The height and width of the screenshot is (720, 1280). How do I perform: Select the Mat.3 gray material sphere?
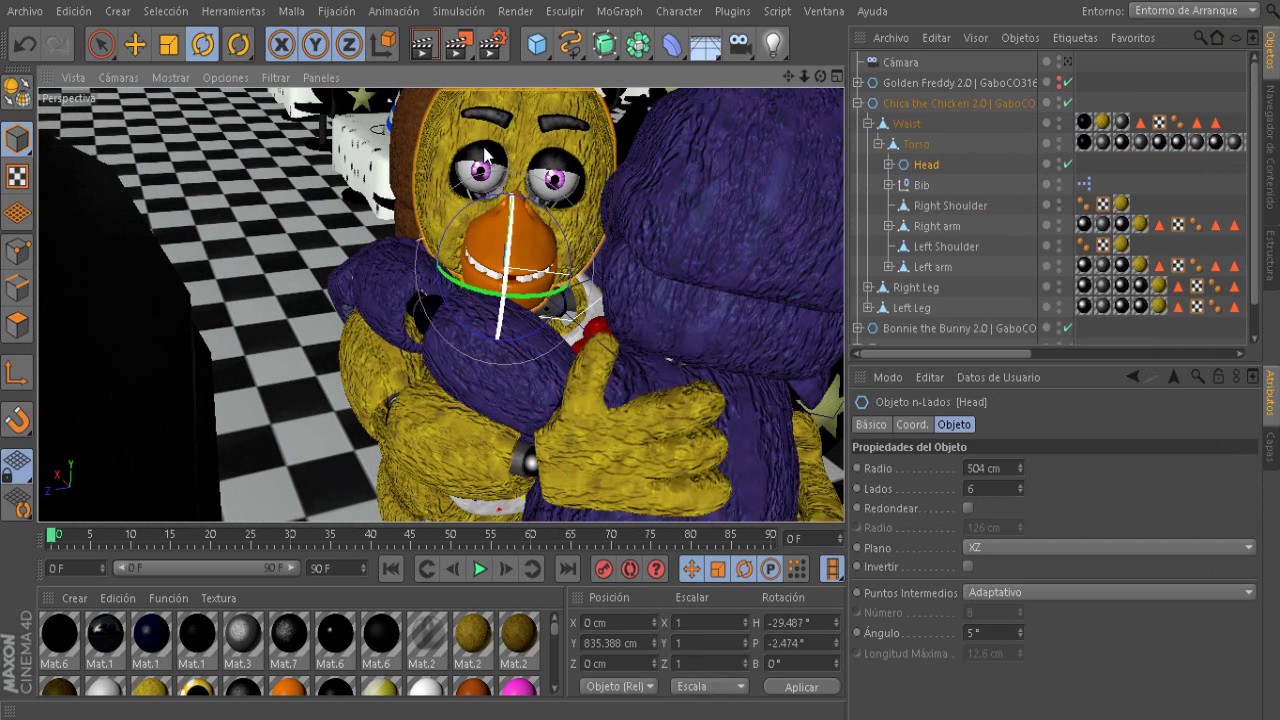tap(241, 633)
